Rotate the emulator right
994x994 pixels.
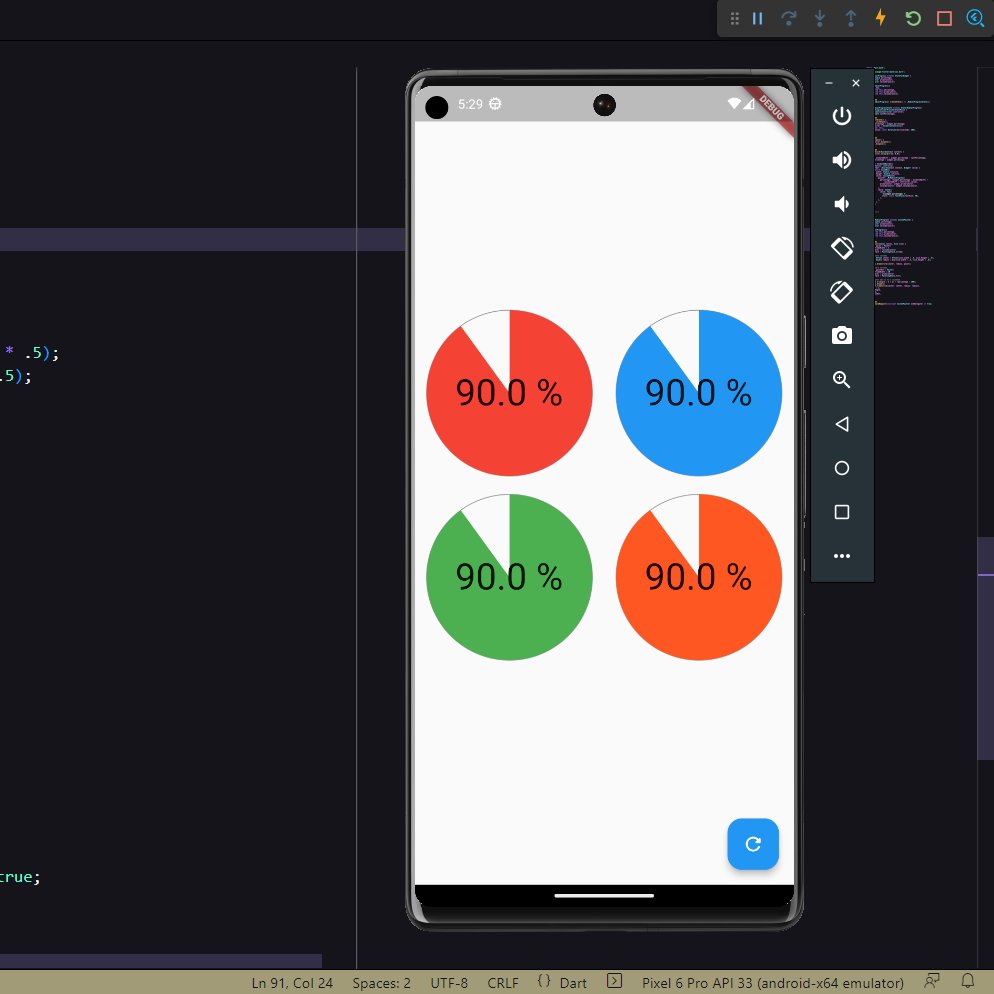[x=842, y=292]
